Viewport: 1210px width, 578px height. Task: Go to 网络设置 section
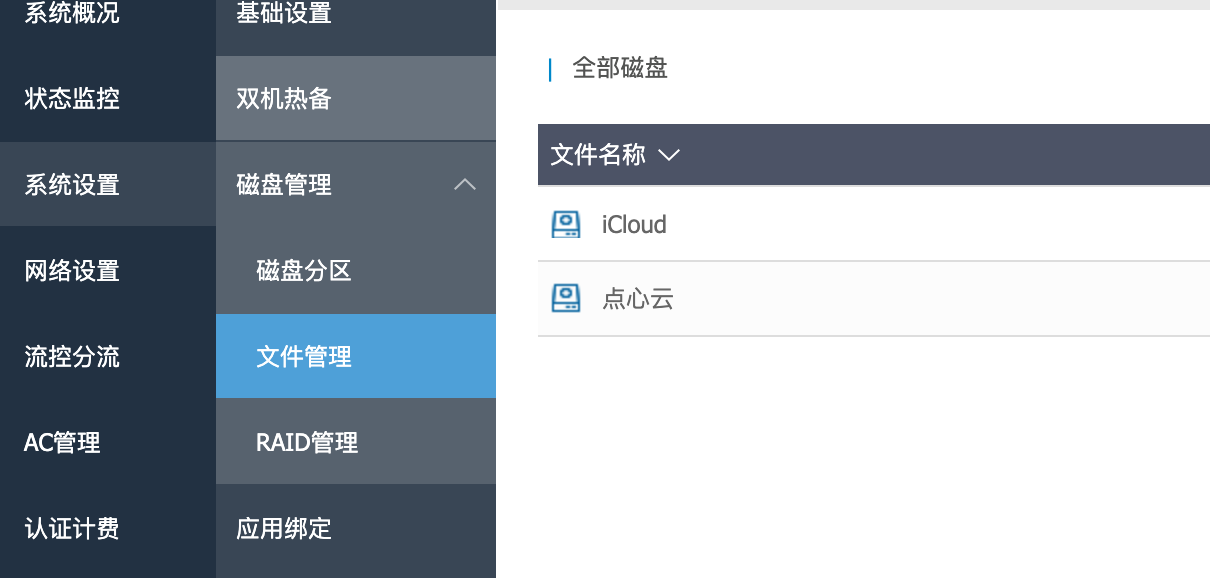point(72,271)
